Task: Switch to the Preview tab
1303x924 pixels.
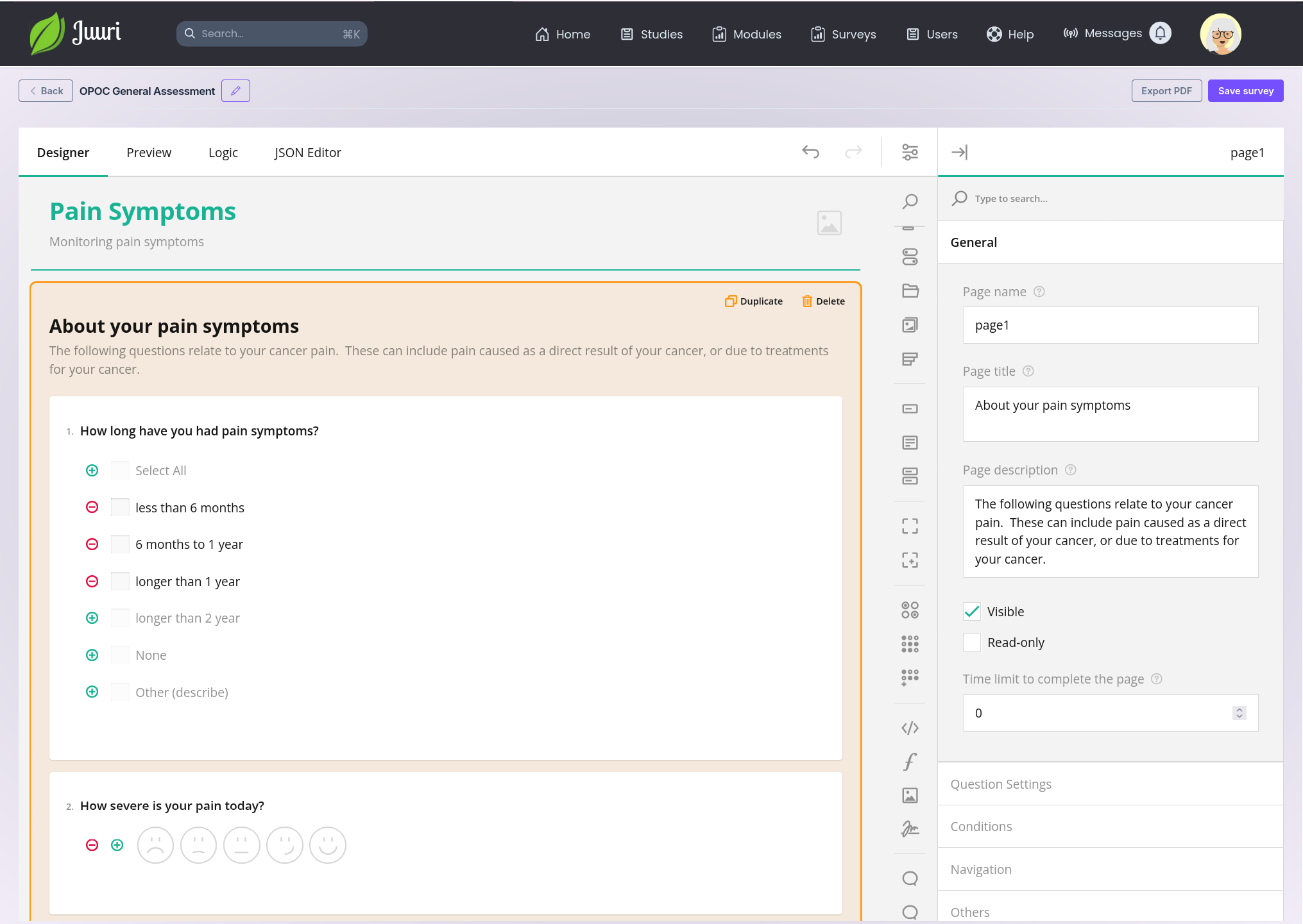Action: click(x=149, y=153)
